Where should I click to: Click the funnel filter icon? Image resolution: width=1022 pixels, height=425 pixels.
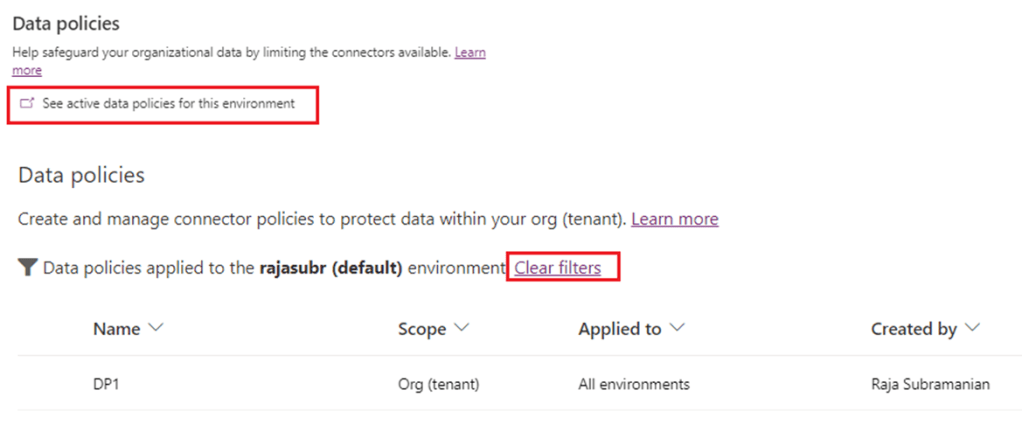pos(27,269)
